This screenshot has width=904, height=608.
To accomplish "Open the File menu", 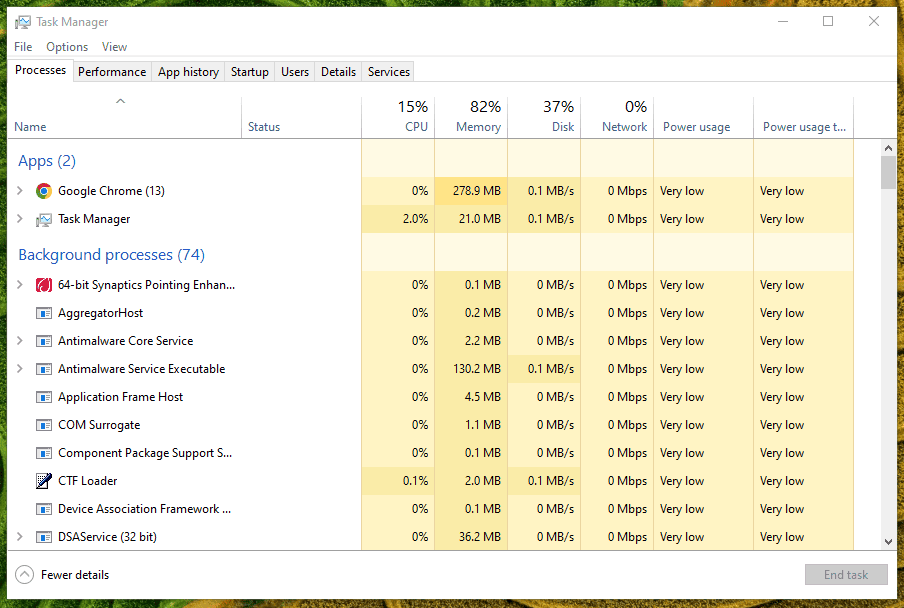I will [23, 47].
